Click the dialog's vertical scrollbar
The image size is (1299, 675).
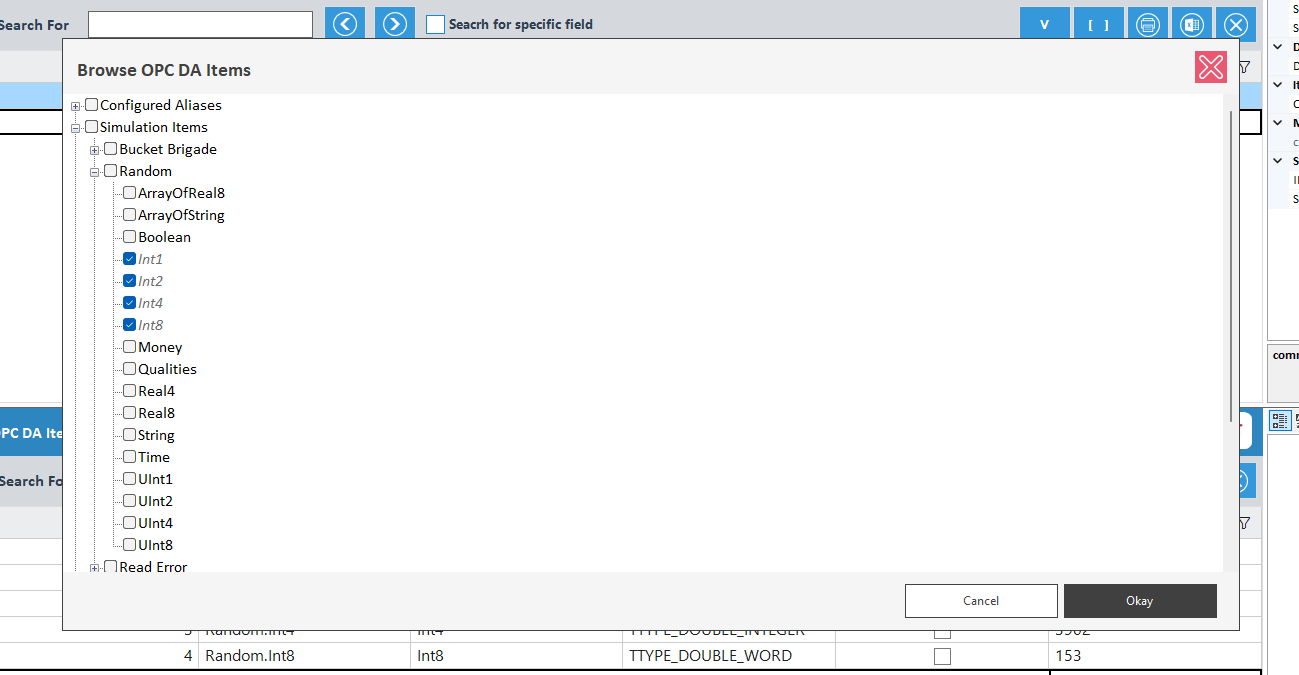tap(1230, 265)
